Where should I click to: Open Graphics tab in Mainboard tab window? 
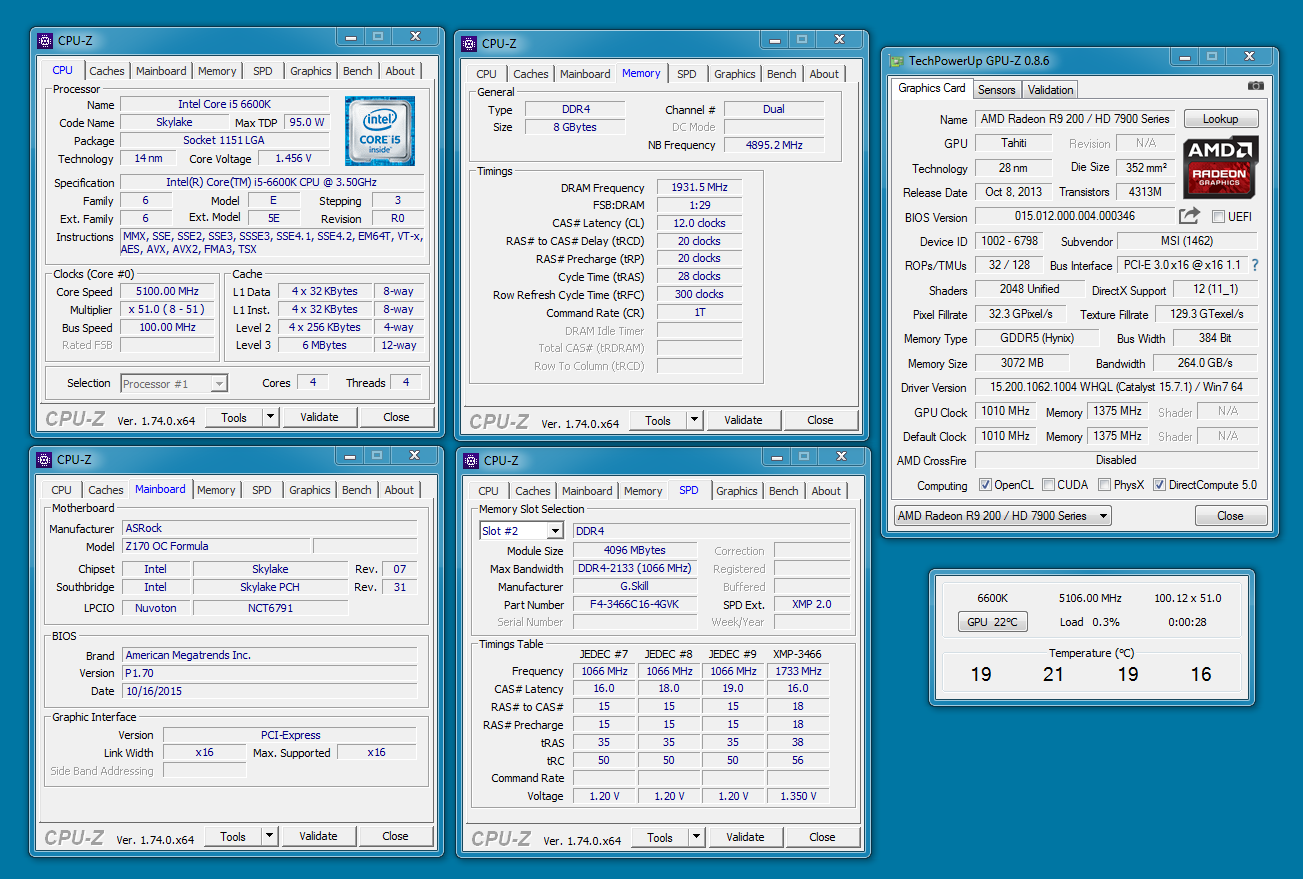pyautogui.click(x=310, y=490)
